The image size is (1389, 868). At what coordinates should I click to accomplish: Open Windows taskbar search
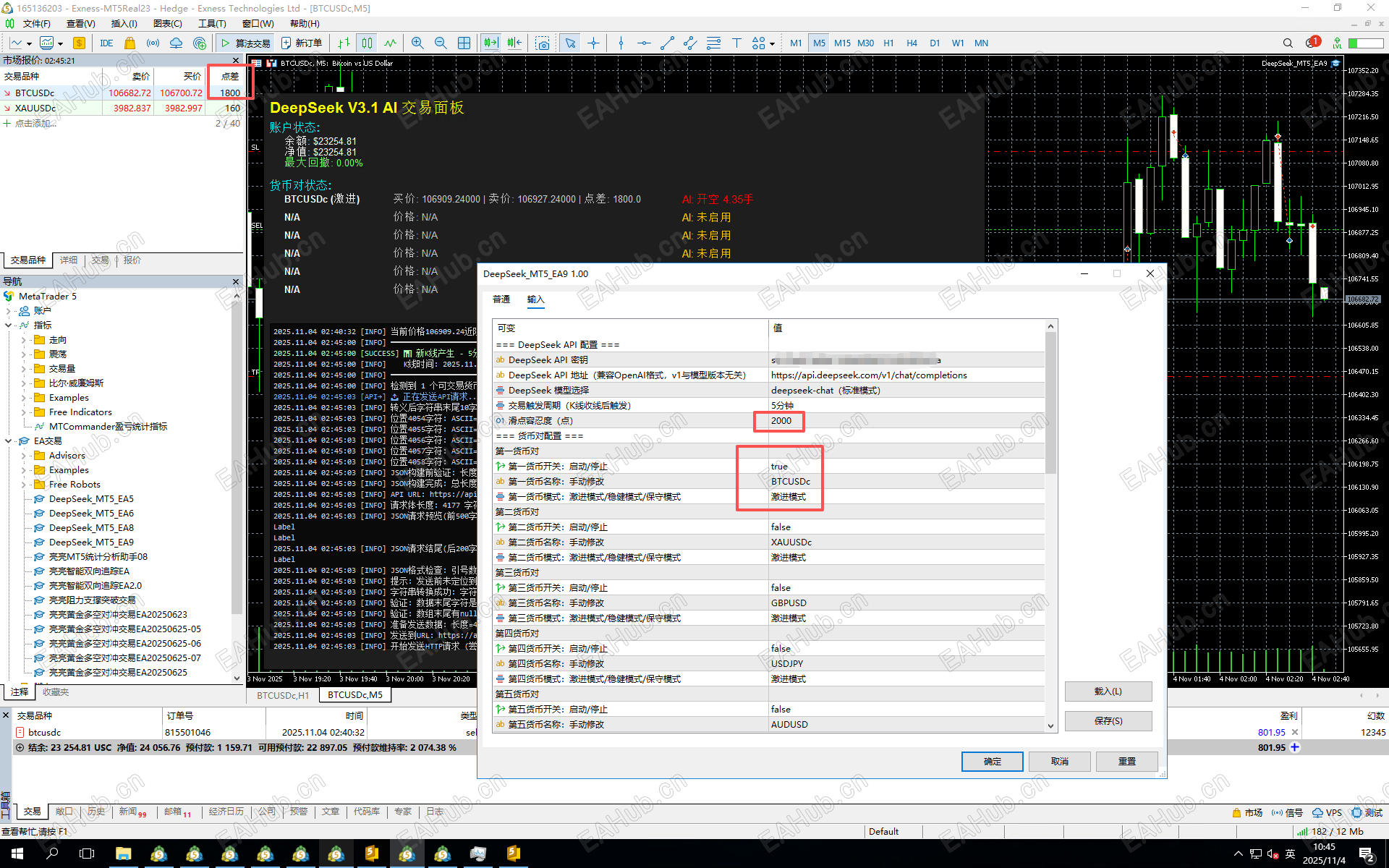(52, 854)
